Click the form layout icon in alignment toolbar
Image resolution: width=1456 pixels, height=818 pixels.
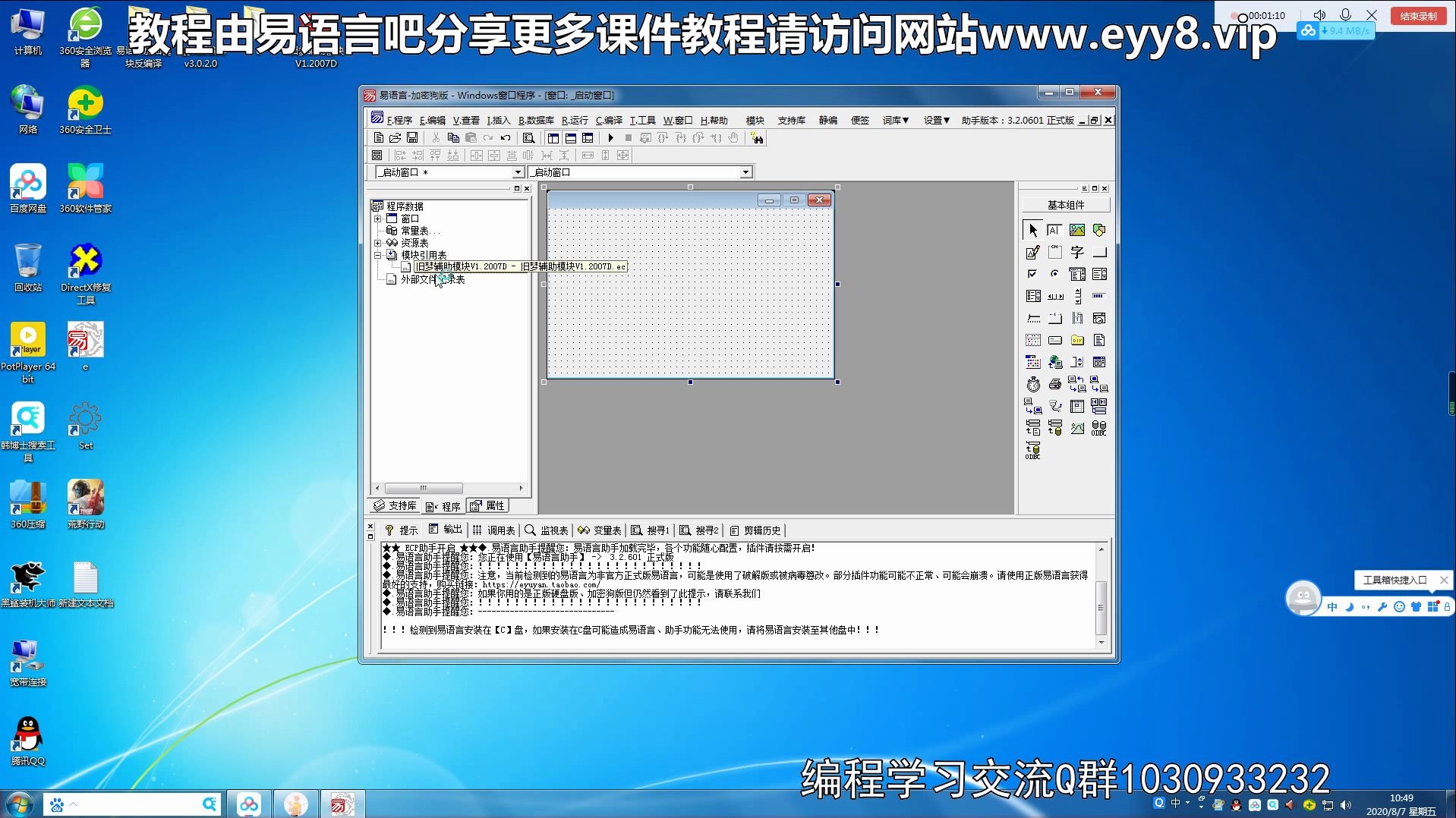click(x=377, y=156)
